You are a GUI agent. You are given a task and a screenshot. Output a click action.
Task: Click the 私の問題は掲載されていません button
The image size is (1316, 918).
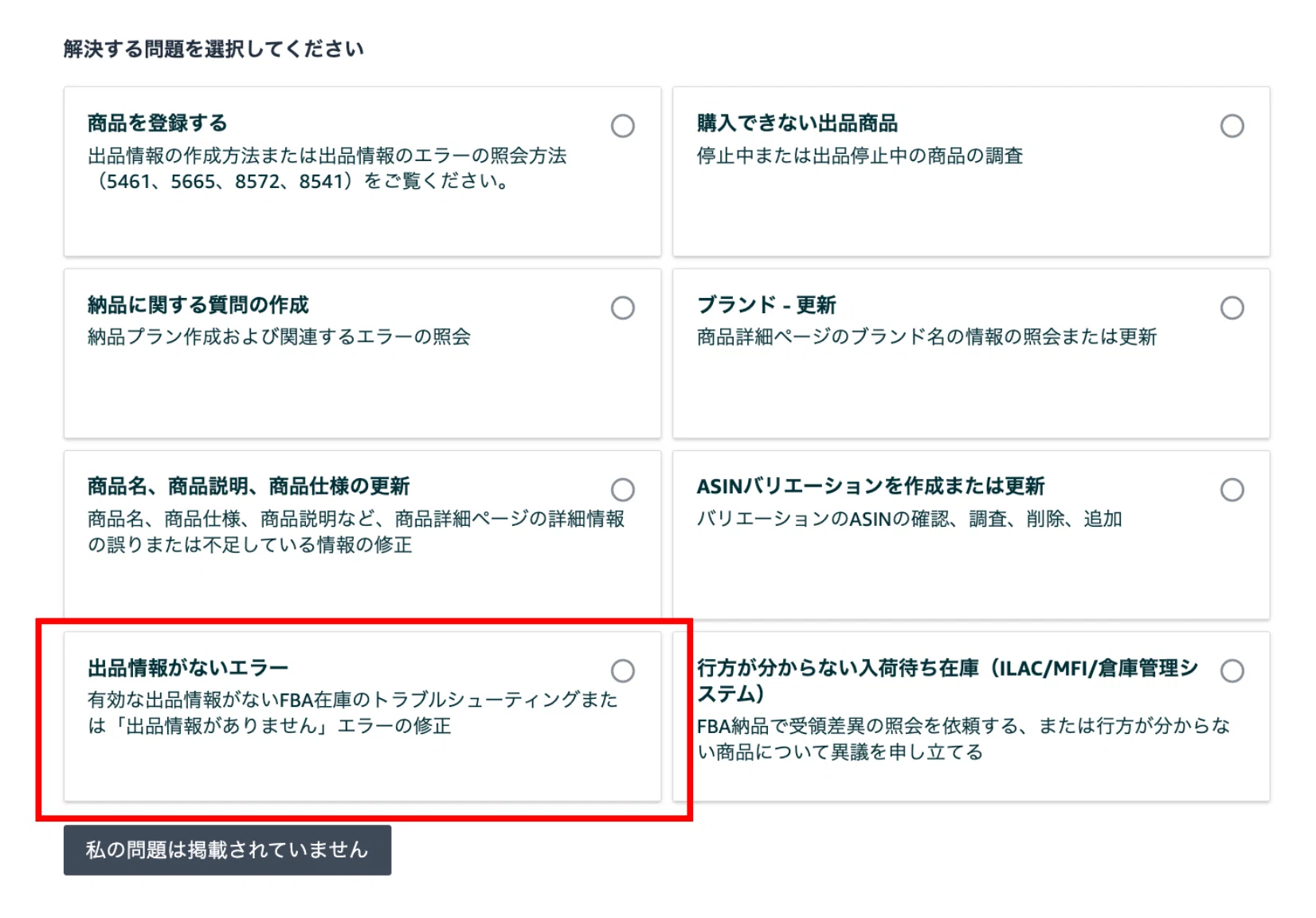pyautogui.click(x=227, y=850)
